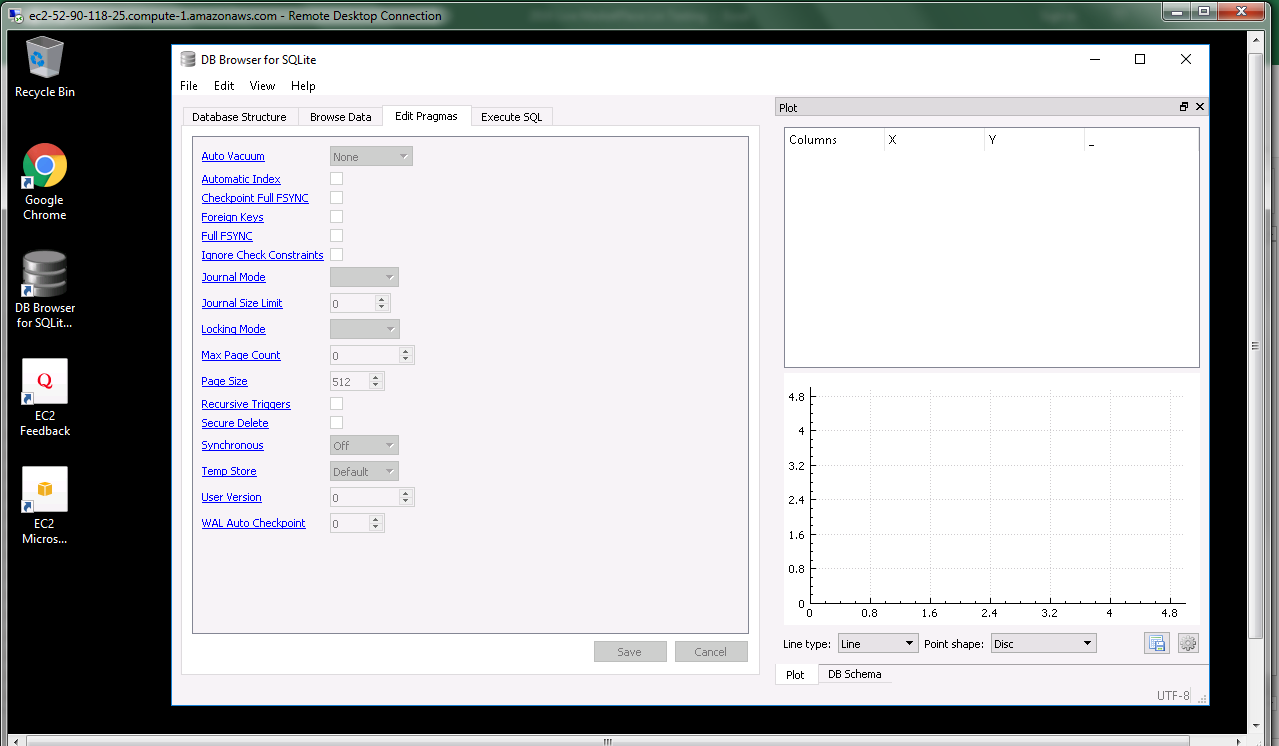Close the Plot panel

coord(1200,107)
